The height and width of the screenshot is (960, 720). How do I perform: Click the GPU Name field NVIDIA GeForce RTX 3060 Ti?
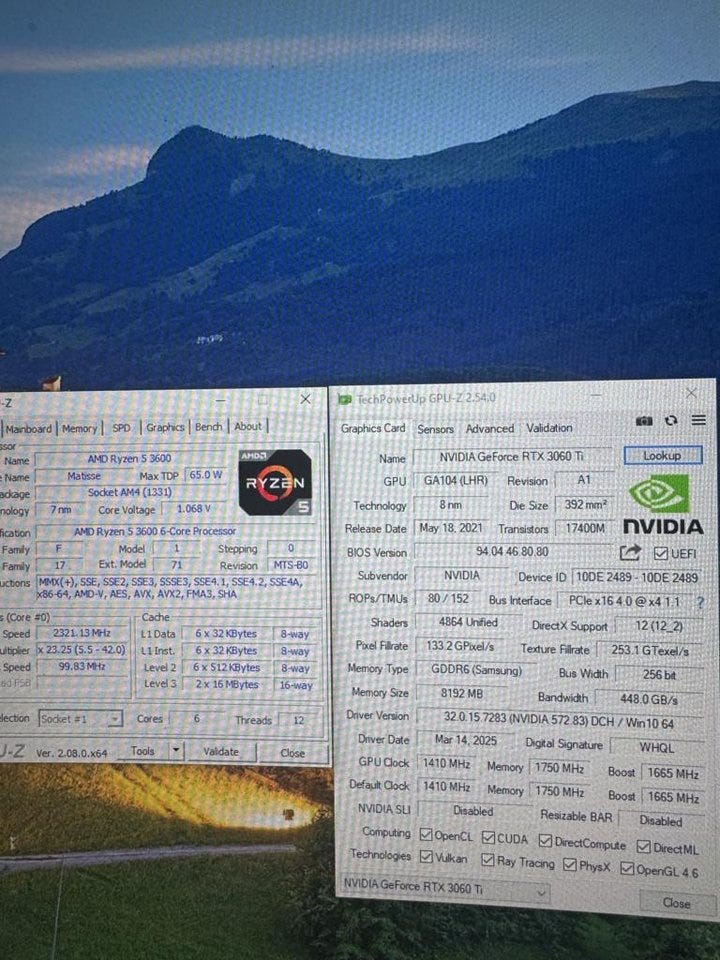coord(511,456)
